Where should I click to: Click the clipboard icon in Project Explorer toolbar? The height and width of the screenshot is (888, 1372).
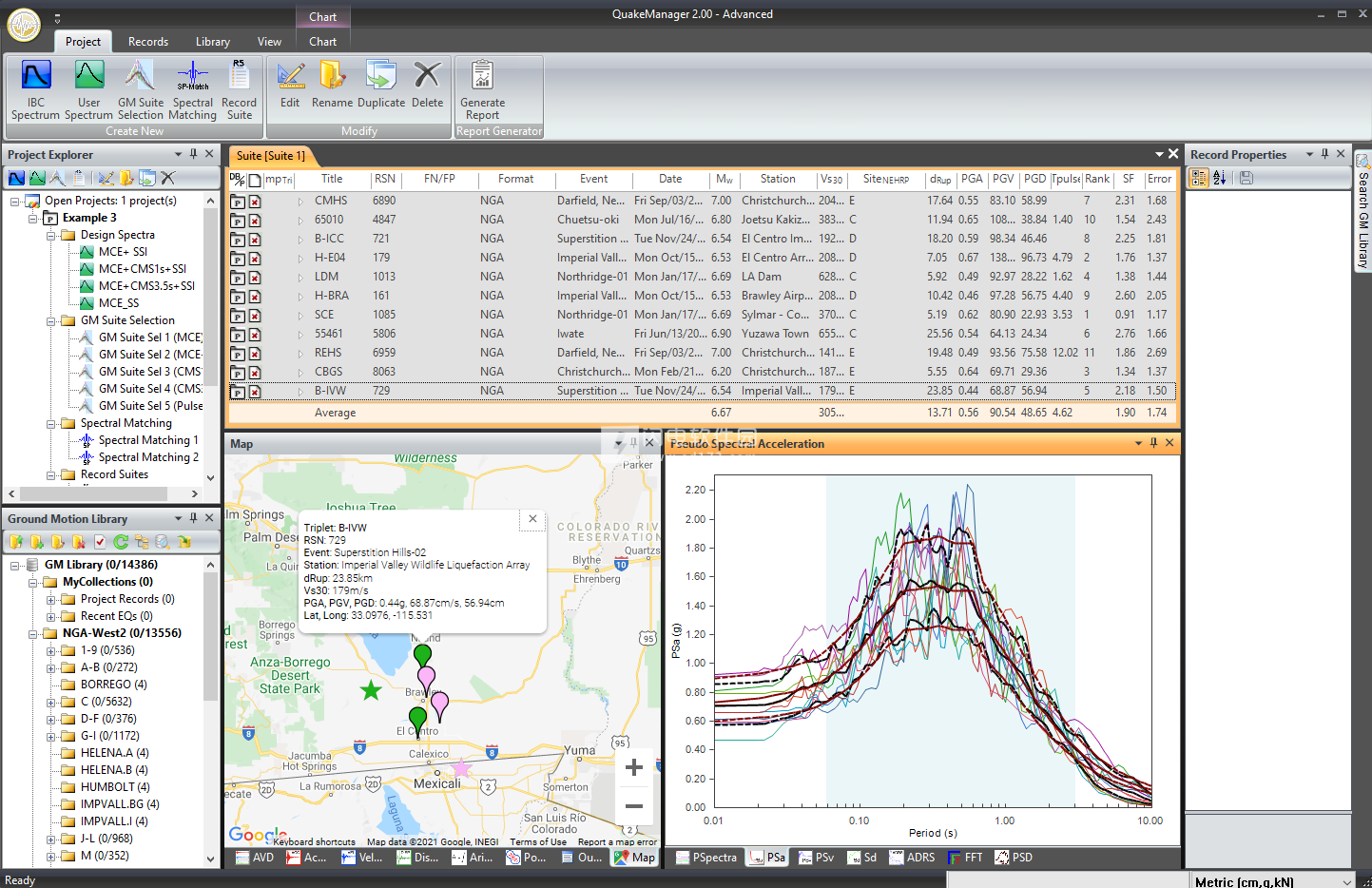pos(79,178)
